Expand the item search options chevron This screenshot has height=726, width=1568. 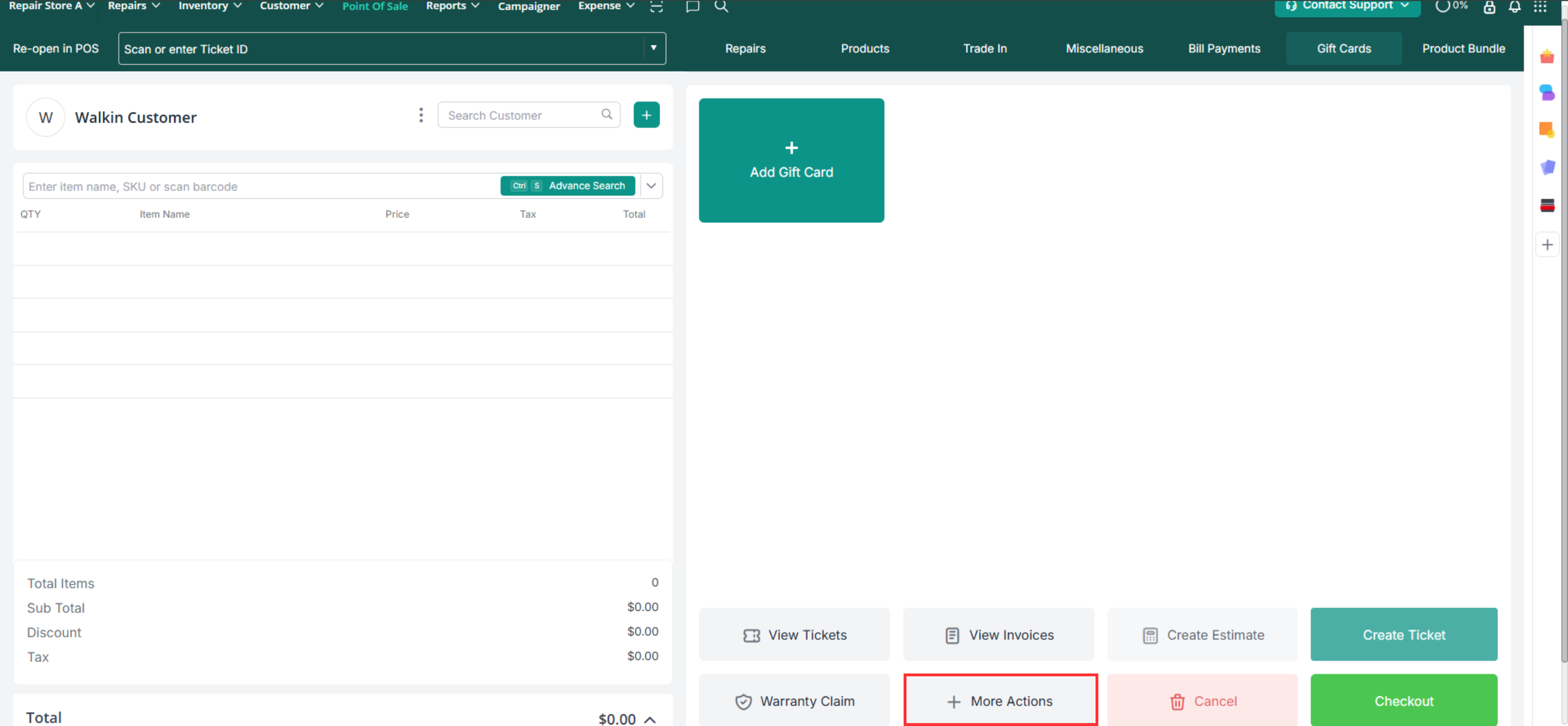[x=651, y=186]
